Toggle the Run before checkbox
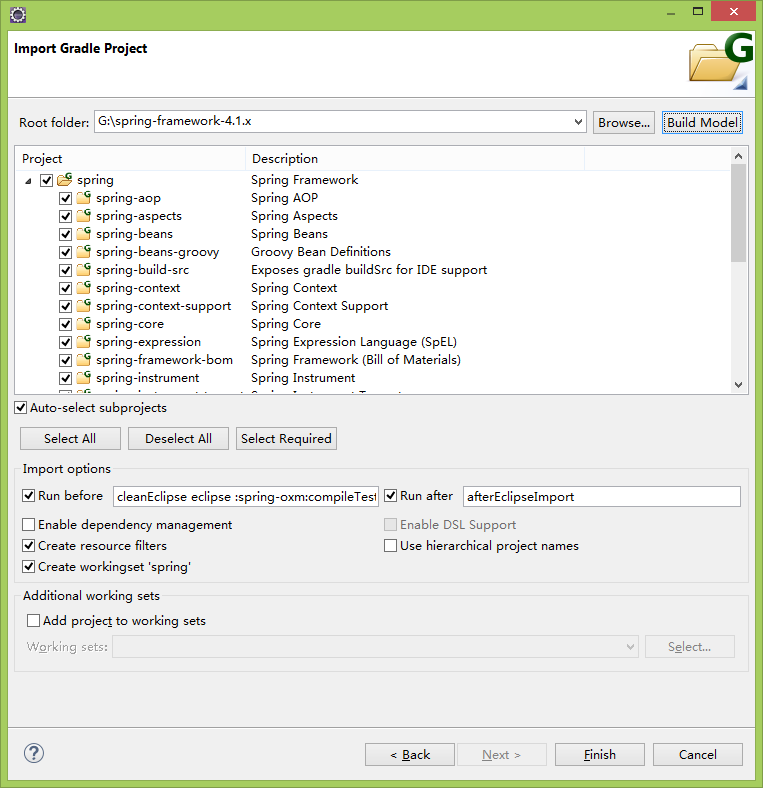The width and height of the screenshot is (763, 788). [x=29, y=496]
